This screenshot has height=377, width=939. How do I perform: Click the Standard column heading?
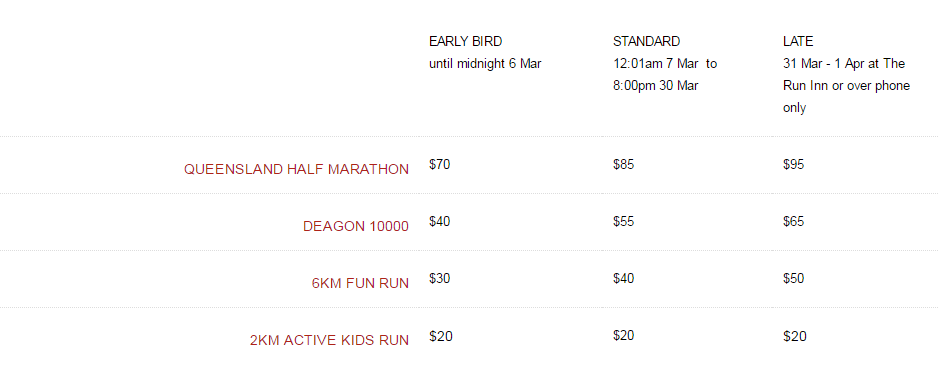[x=646, y=41]
